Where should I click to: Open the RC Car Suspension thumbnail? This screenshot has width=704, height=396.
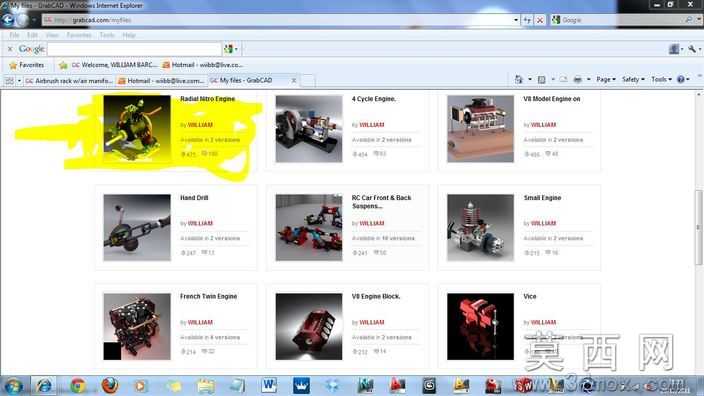coord(309,228)
